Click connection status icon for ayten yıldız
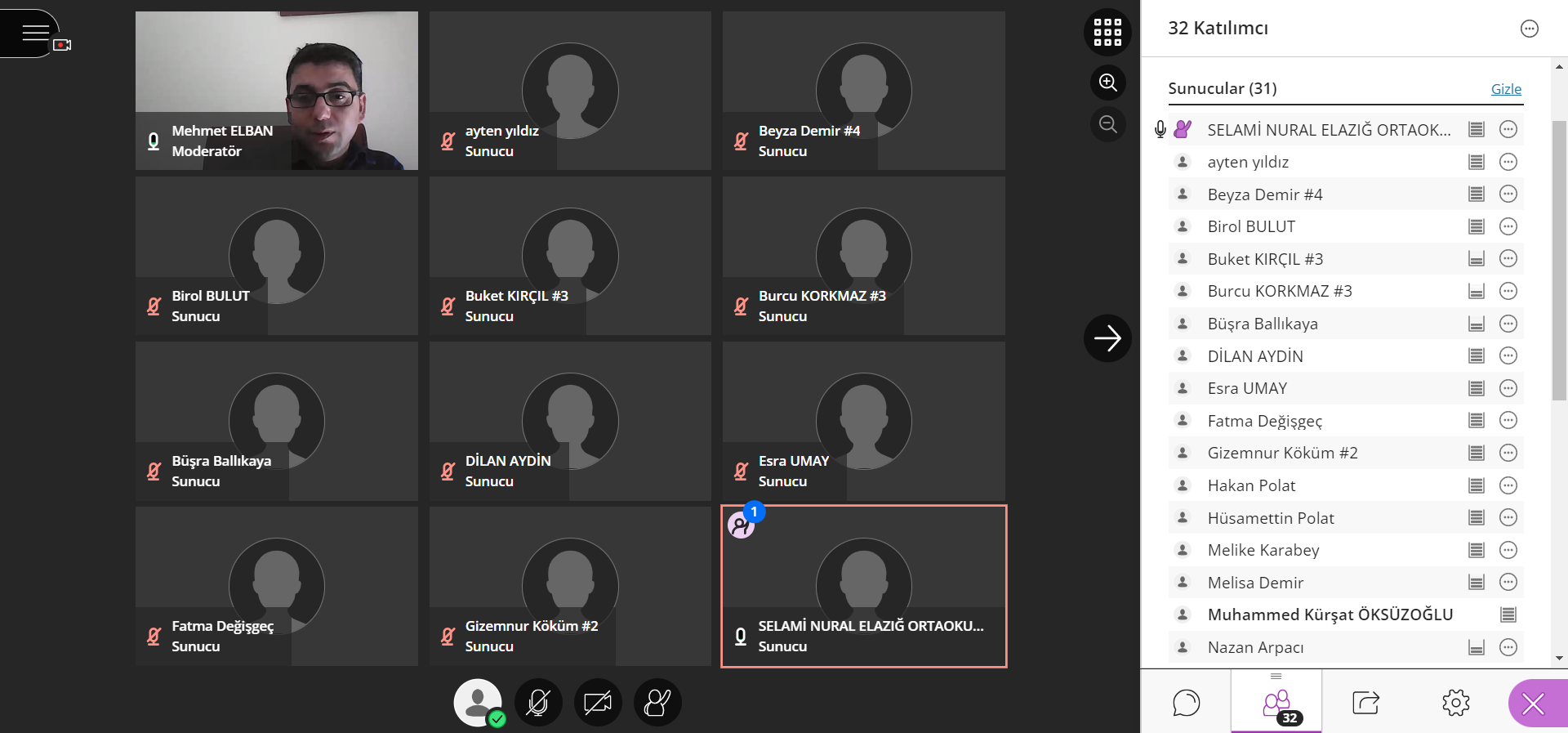Screen dimensions: 1568x733 point(1477,162)
